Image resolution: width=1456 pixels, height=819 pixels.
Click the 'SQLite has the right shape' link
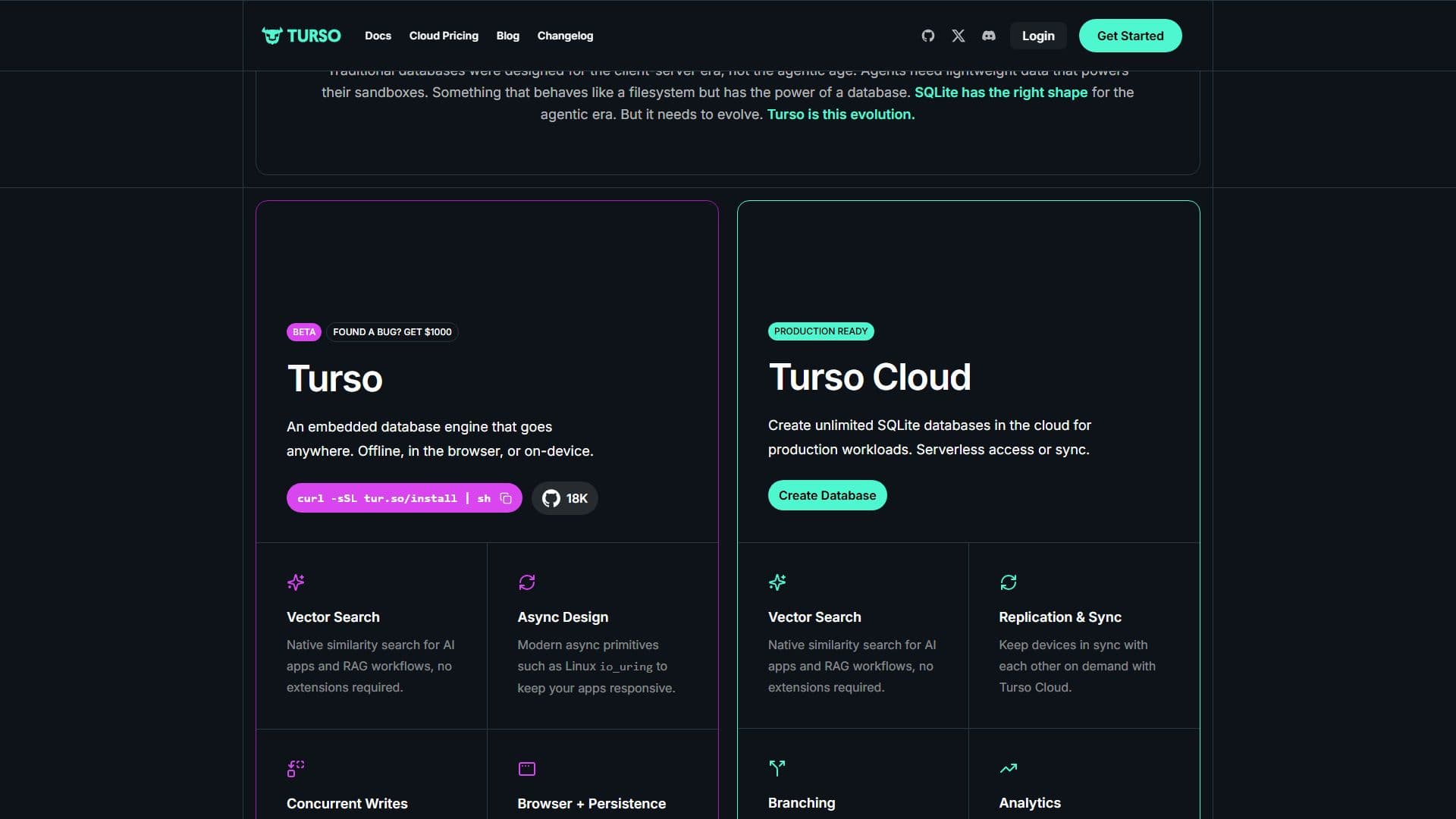(1001, 93)
